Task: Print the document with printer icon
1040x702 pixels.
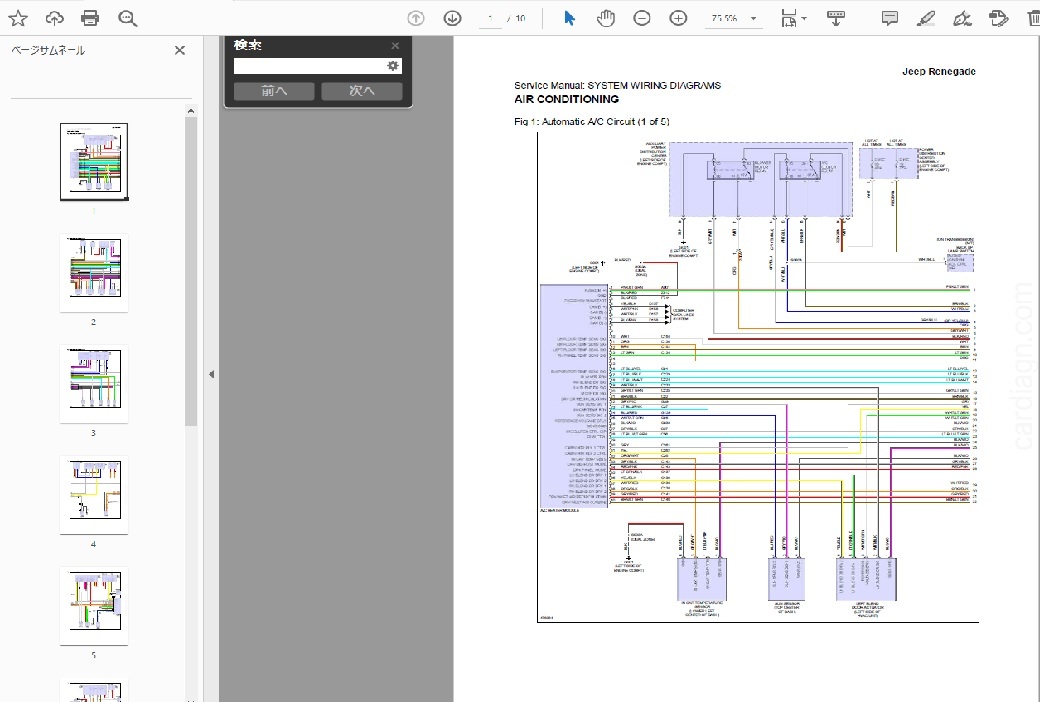Action: point(90,19)
